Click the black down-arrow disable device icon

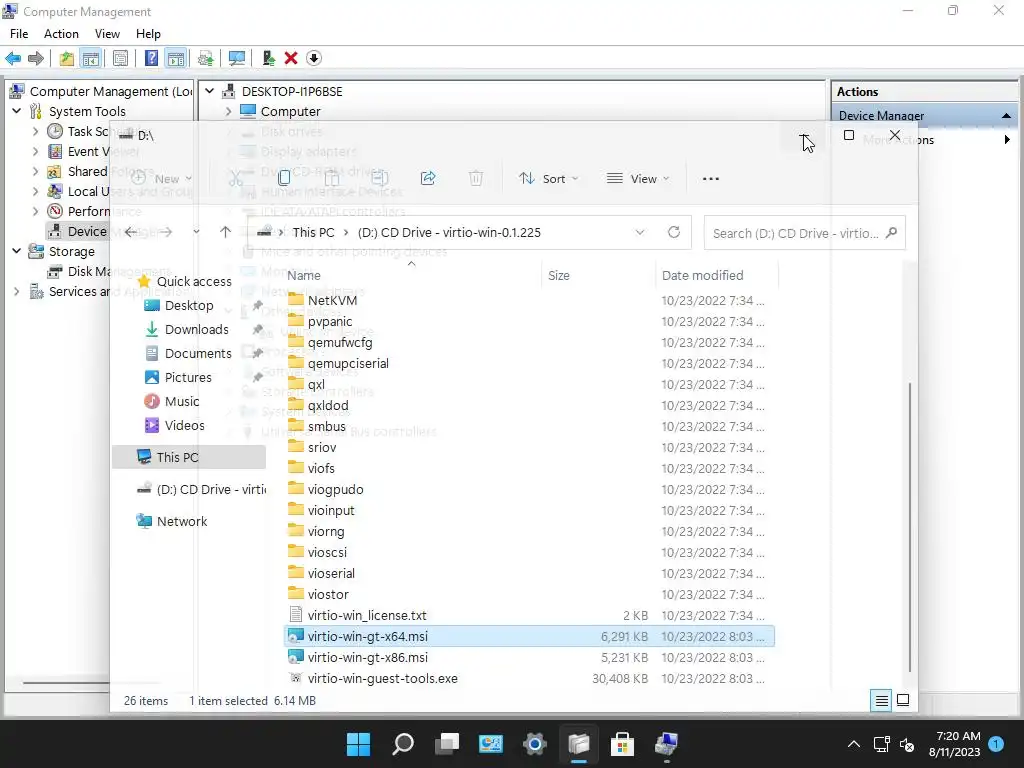313,58
